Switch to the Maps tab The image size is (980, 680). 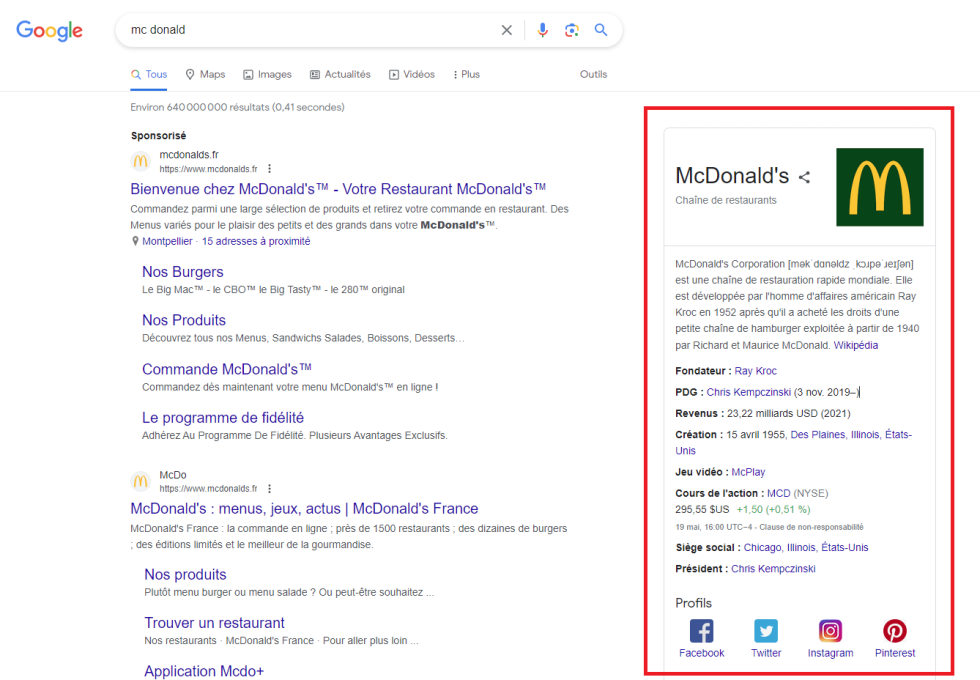coord(205,74)
